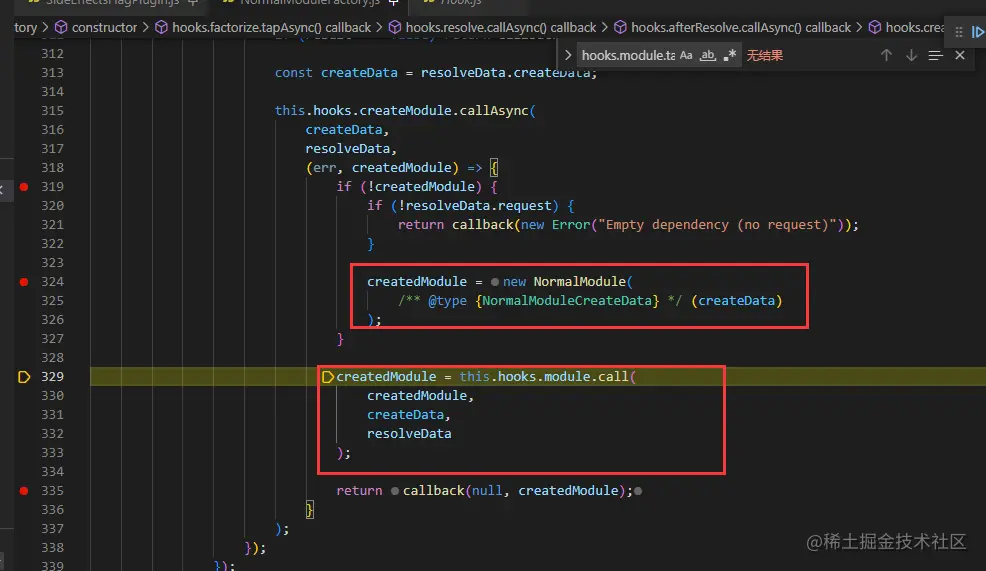Click the 'return' keyword on line 335
Image resolution: width=986 pixels, height=571 pixels.
point(359,491)
